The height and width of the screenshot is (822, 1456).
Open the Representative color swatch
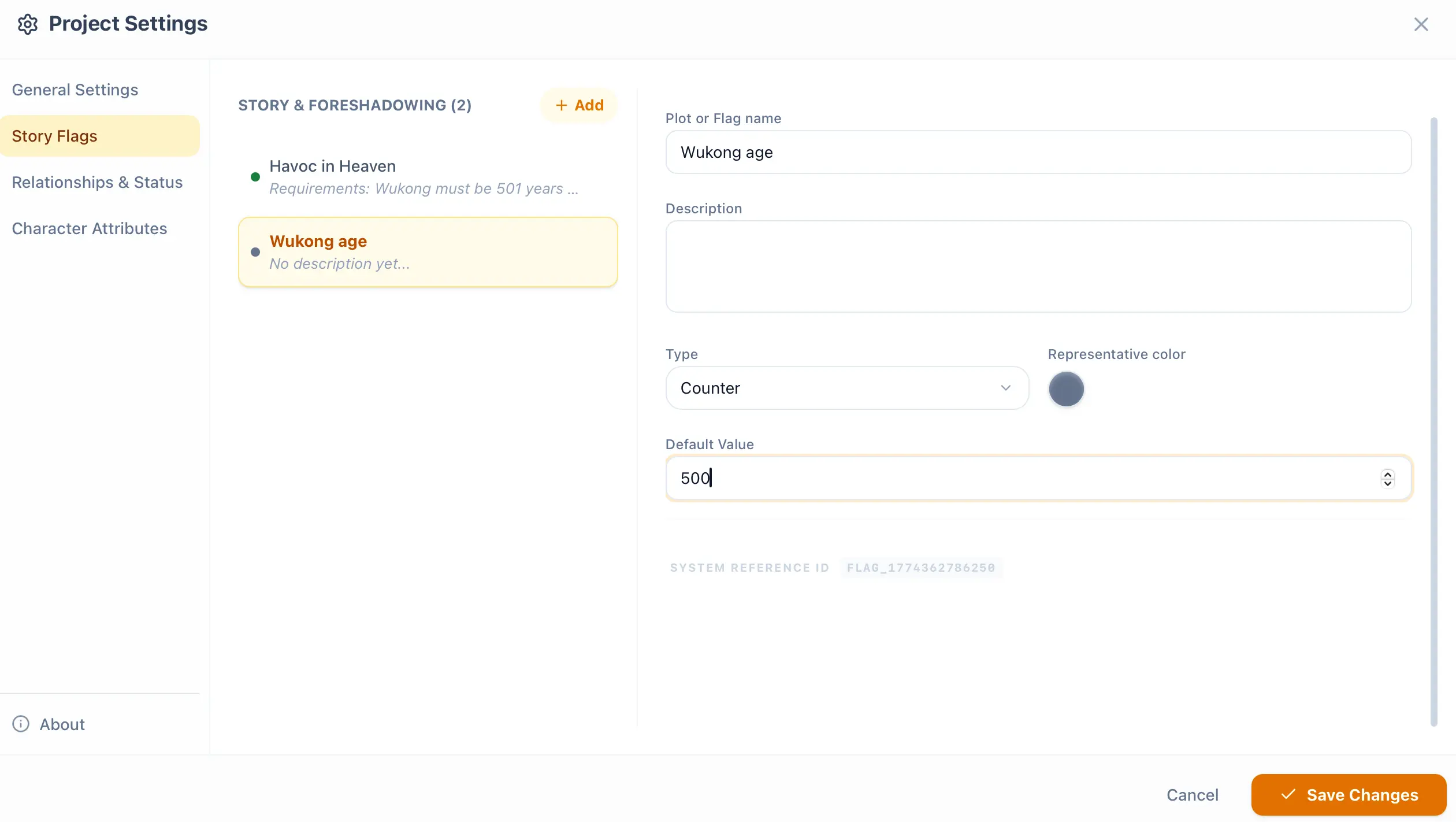1066,389
